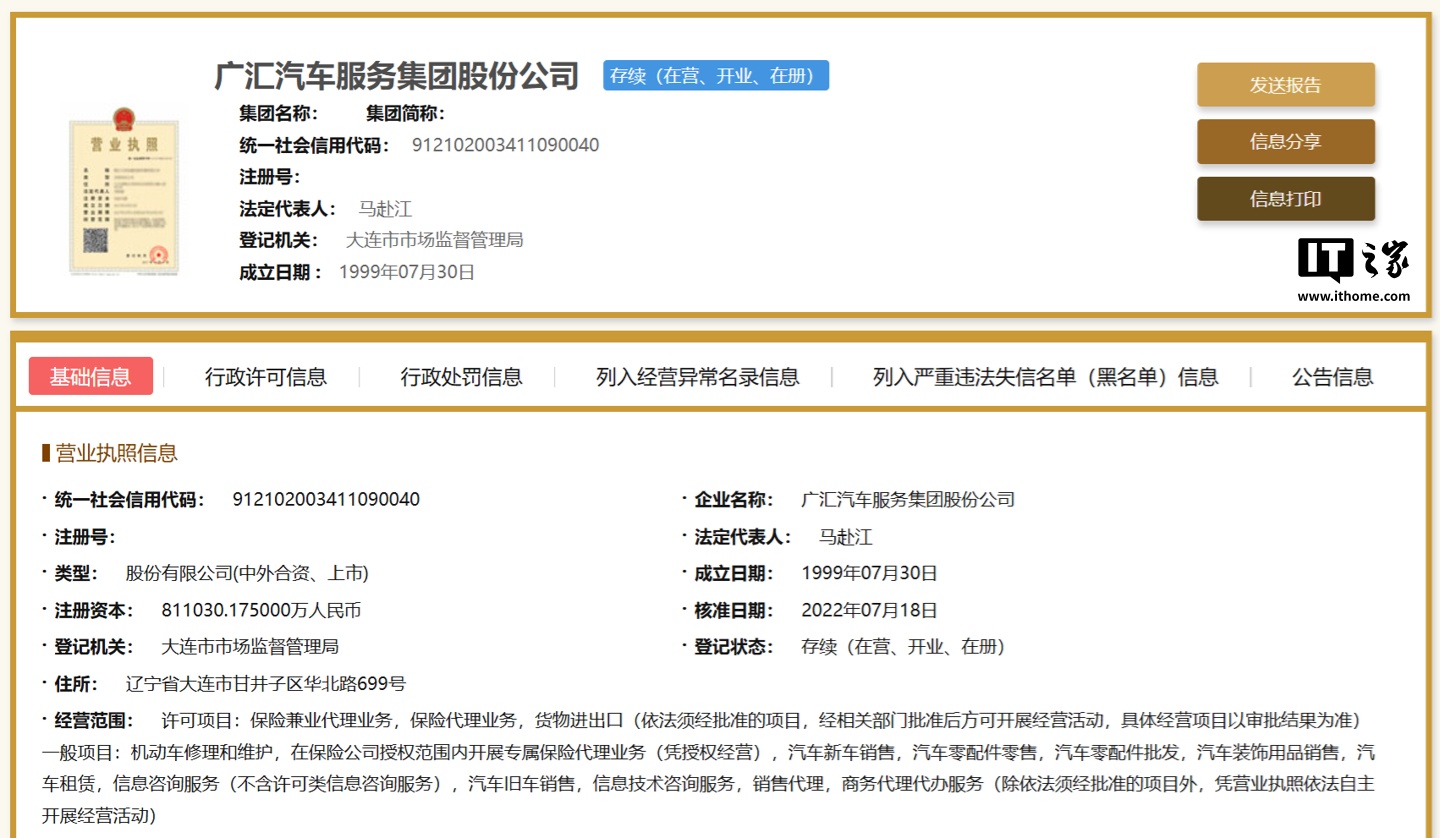Click 登记状态 value 存续（在营、开业、在册）
Viewport: 1440px width, 838px height.
point(903,647)
